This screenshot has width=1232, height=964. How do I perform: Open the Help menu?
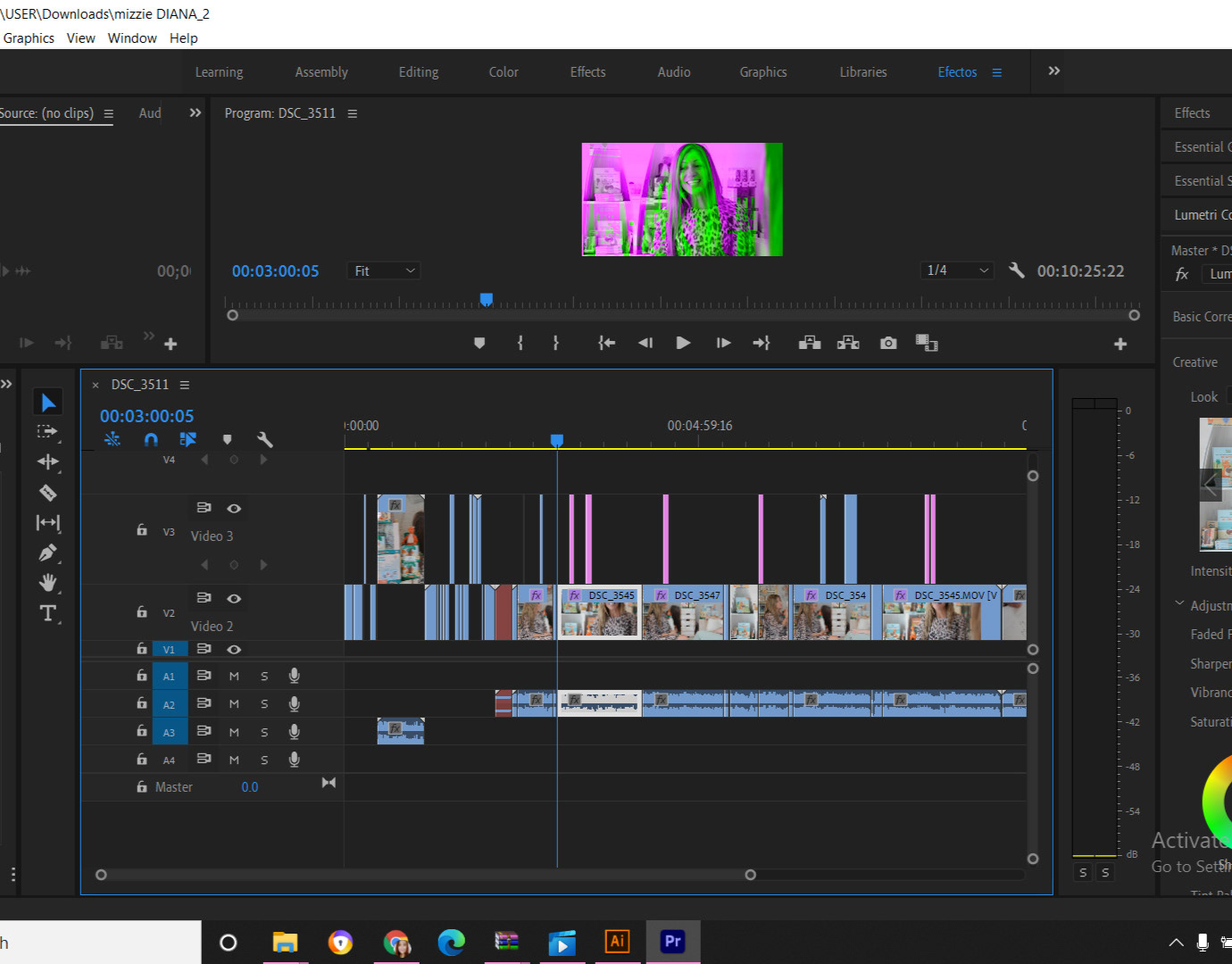[183, 37]
